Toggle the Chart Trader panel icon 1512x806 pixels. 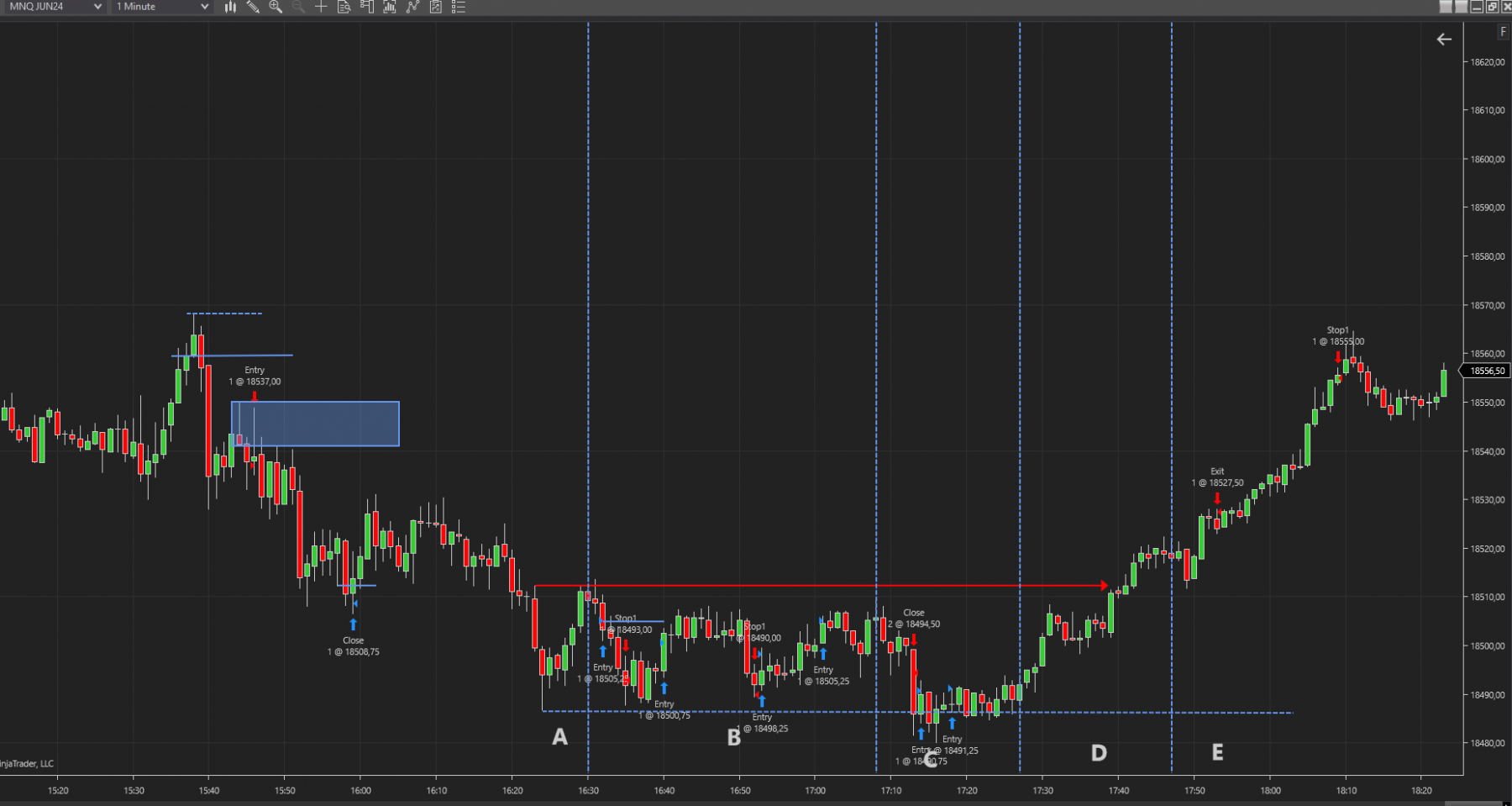point(367,7)
